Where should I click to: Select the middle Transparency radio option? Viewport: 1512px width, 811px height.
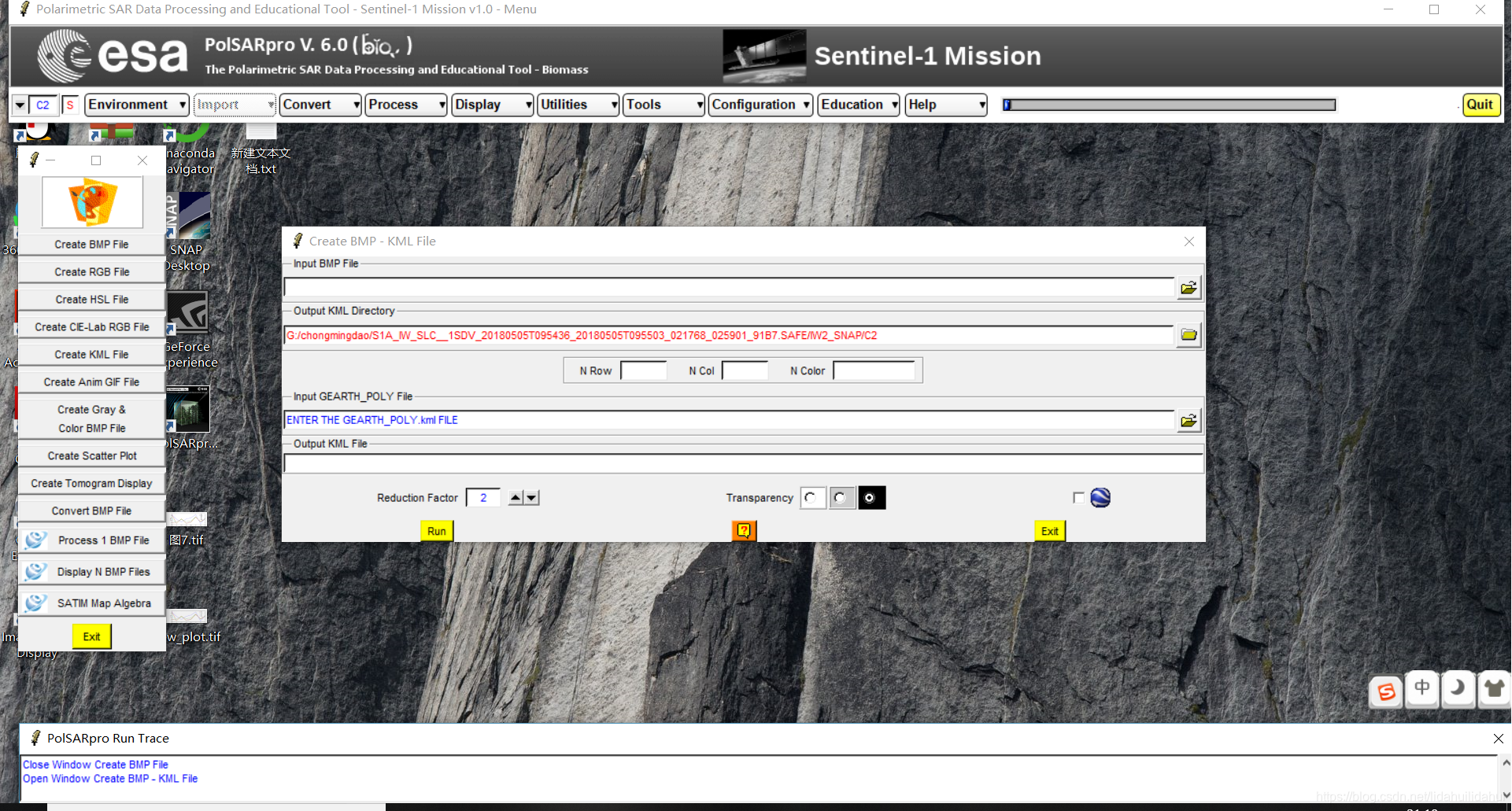click(842, 498)
